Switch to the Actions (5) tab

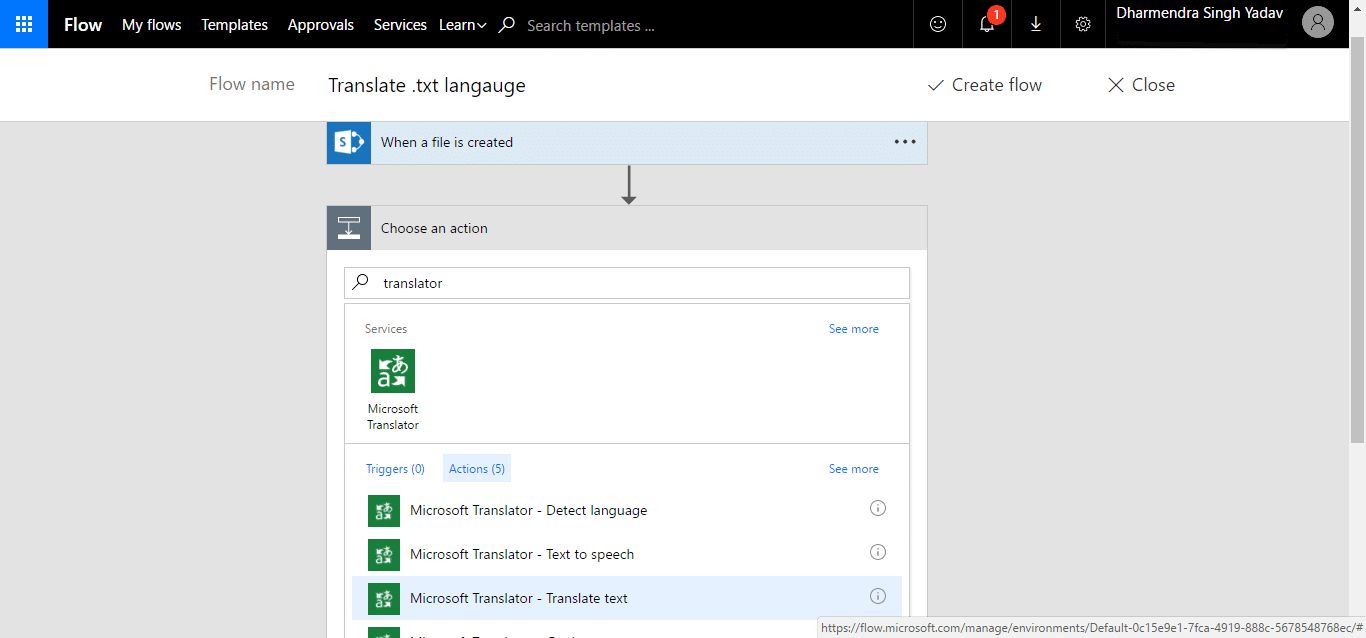coord(477,469)
